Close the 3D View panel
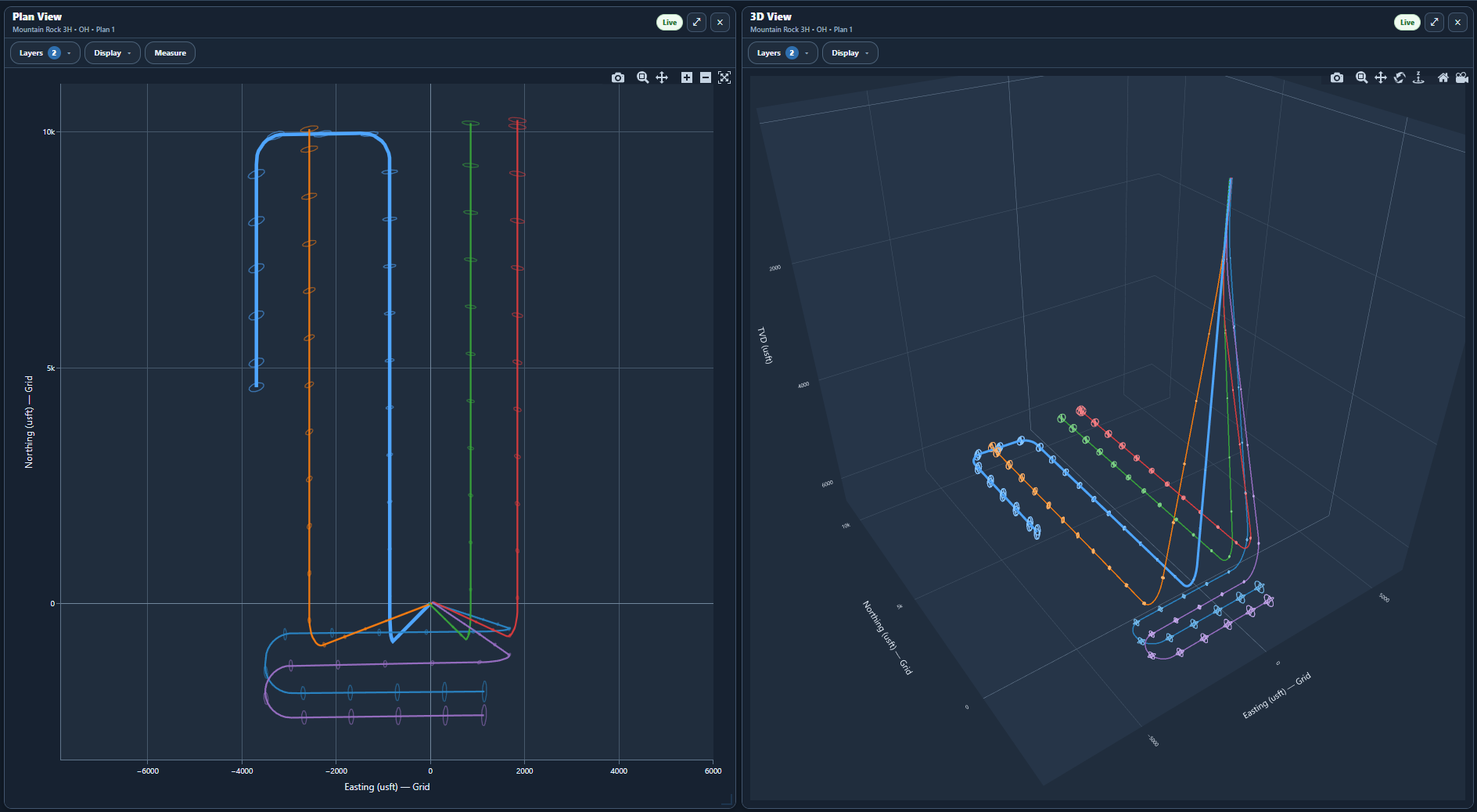This screenshot has width=1477, height=812. 1457,22
